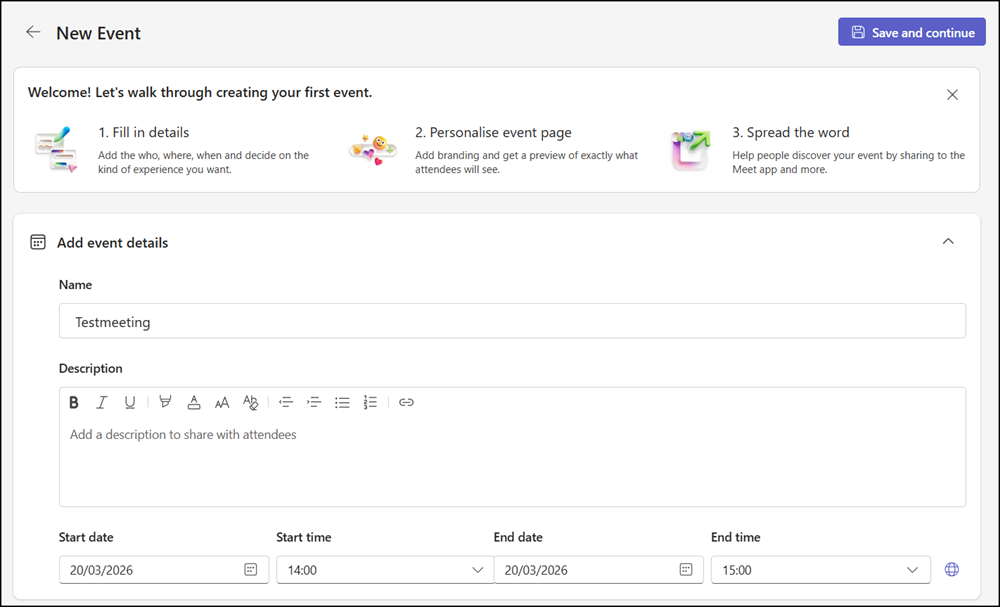The width and height of the screenshot is (1000, 607).
Task: Clear formatting with the eraser icon
Action: 252,402
